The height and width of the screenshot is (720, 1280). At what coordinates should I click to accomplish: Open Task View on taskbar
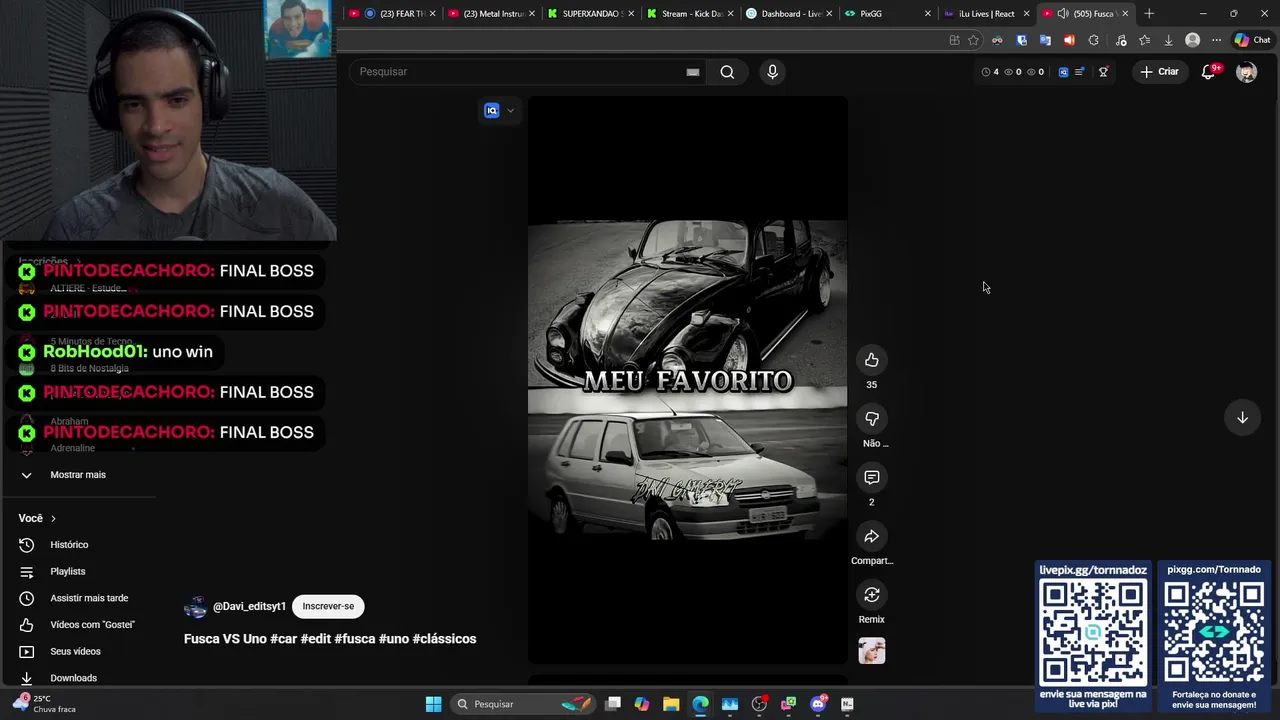coord(613,704)
